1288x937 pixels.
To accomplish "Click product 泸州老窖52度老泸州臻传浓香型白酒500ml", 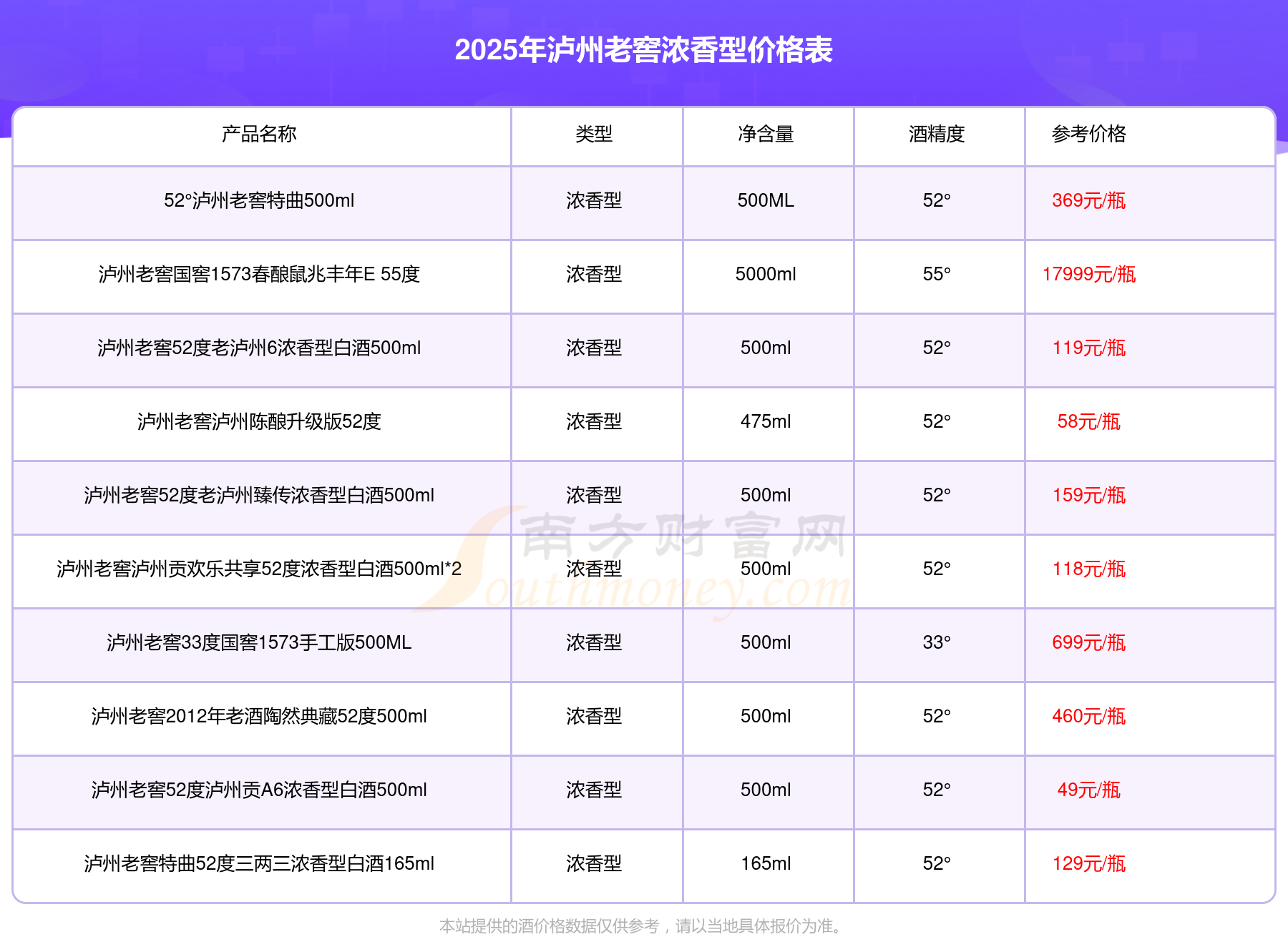I will pos(259,495).
